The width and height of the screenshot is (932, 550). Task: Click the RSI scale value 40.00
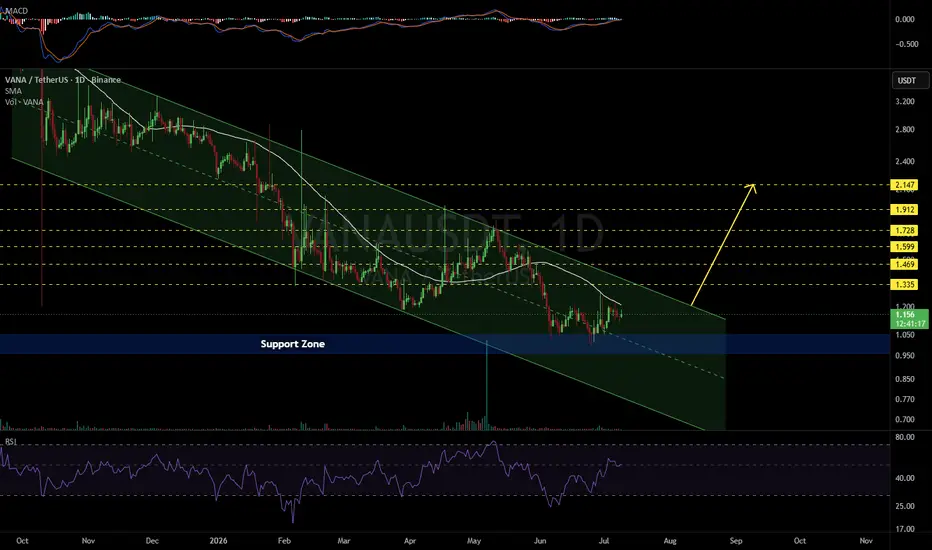click(905, 478)
